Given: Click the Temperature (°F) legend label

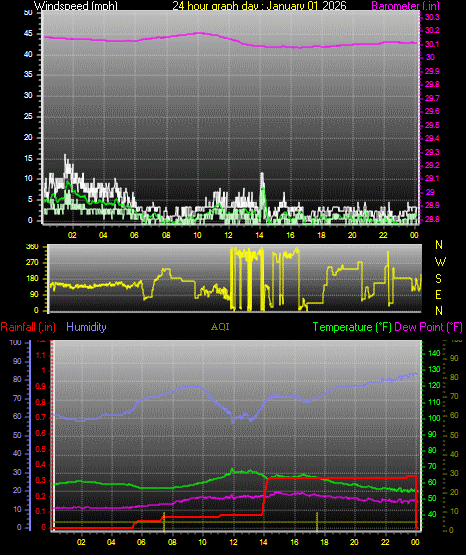Looking at the screenshot, I should click(x=352, y=327).
